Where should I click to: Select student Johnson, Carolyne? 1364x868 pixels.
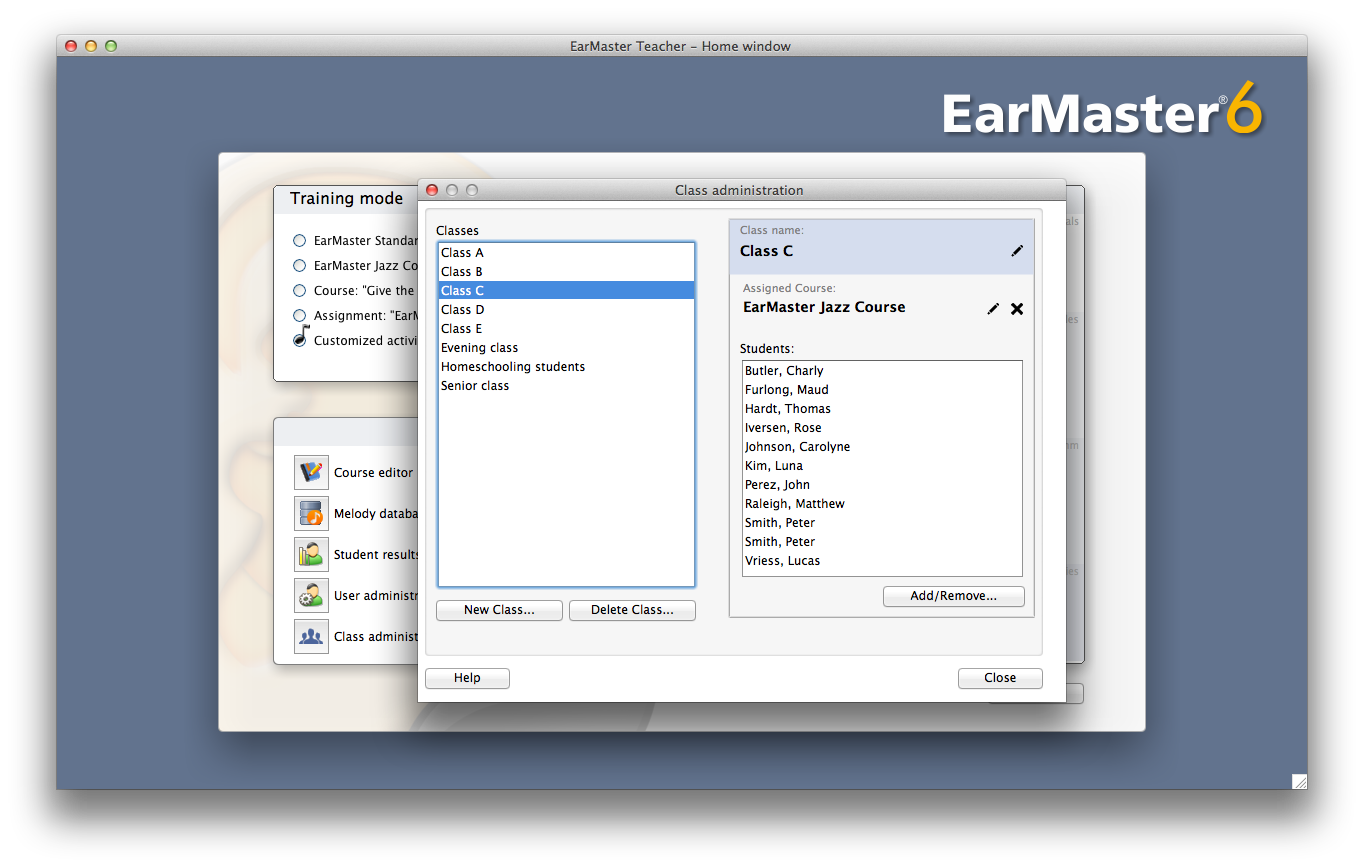[797, 447]
